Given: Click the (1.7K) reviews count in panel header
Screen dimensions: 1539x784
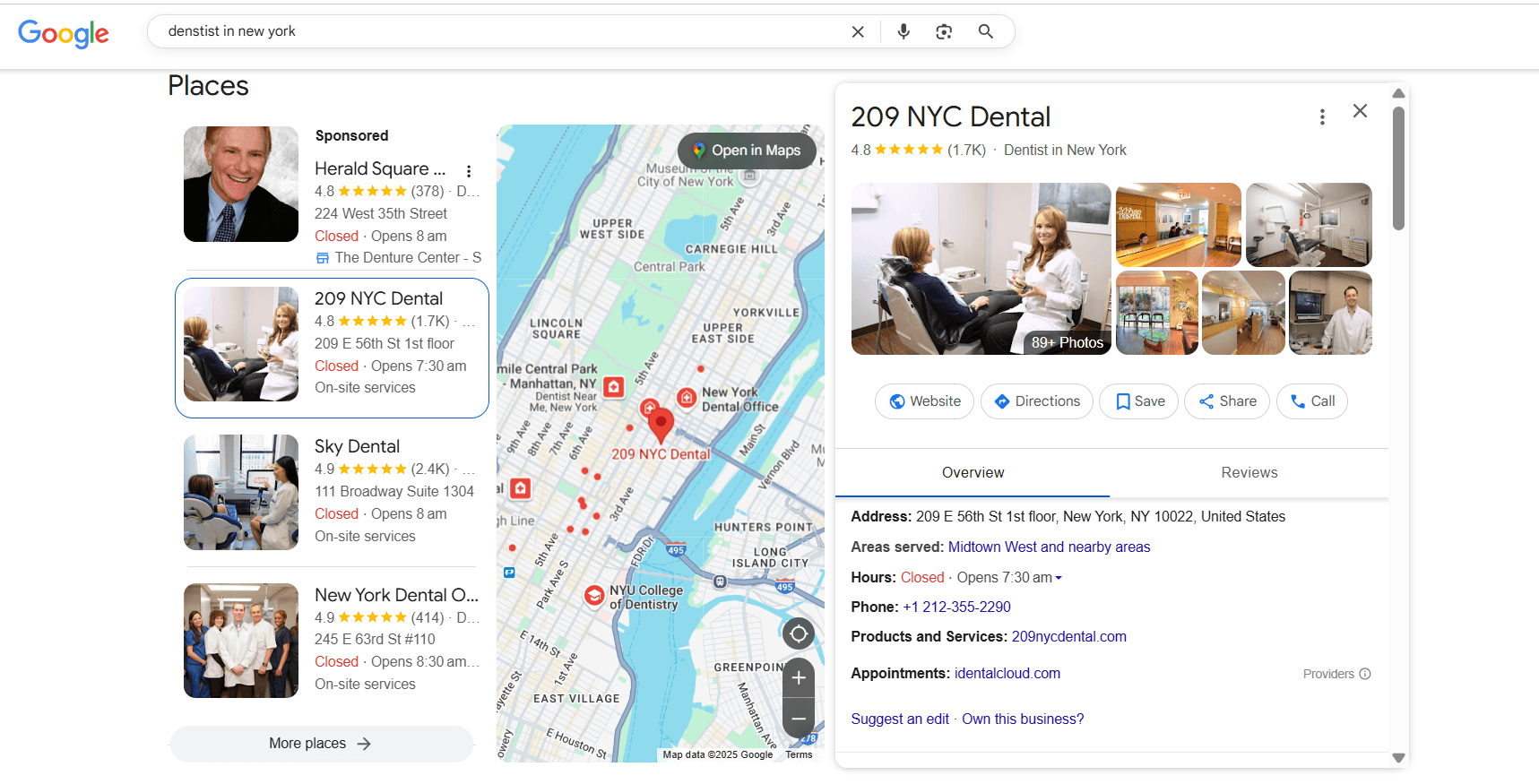Looking at the screenshot, I should click(966, 150).
